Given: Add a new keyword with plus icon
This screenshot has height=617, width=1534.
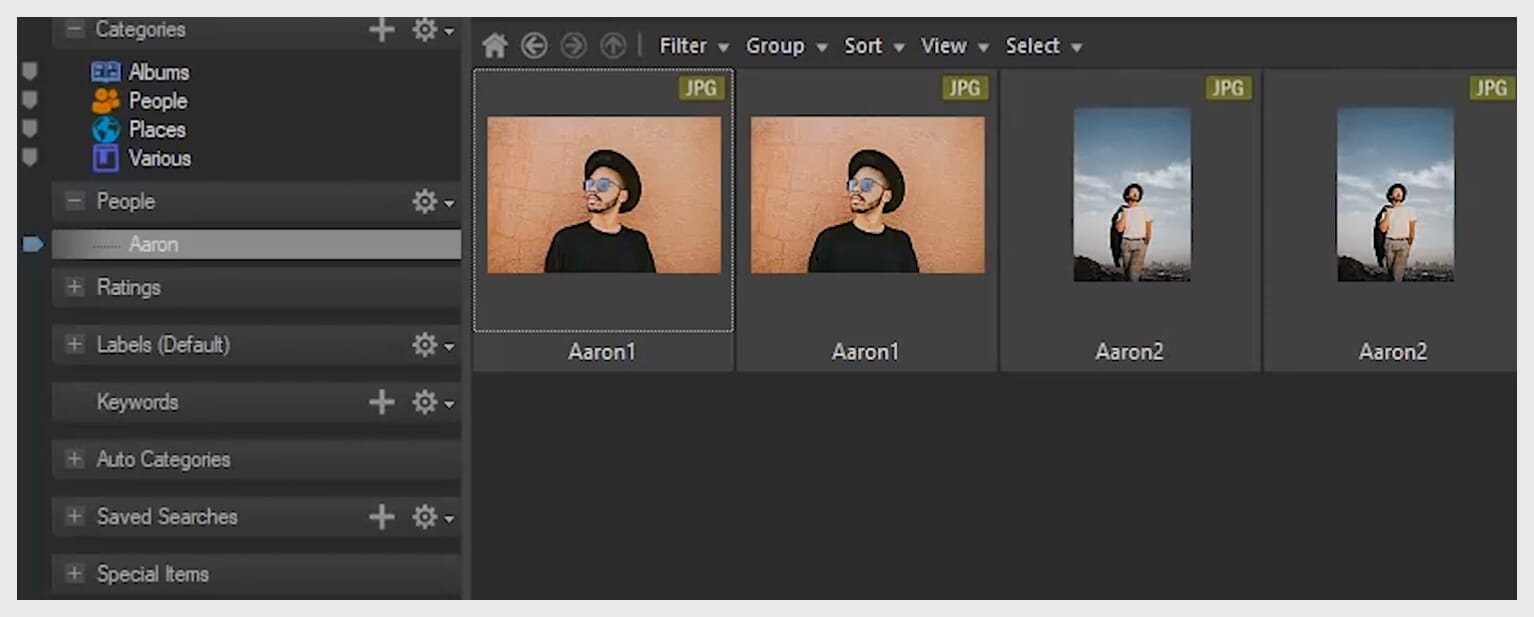Looking at the screenshot, I should 381,402.
